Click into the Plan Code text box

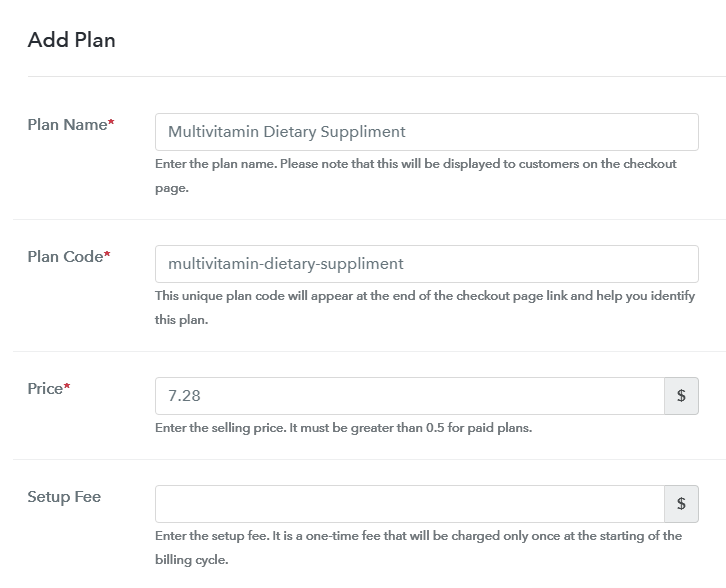pyautogui.click(x=426, y=264)
